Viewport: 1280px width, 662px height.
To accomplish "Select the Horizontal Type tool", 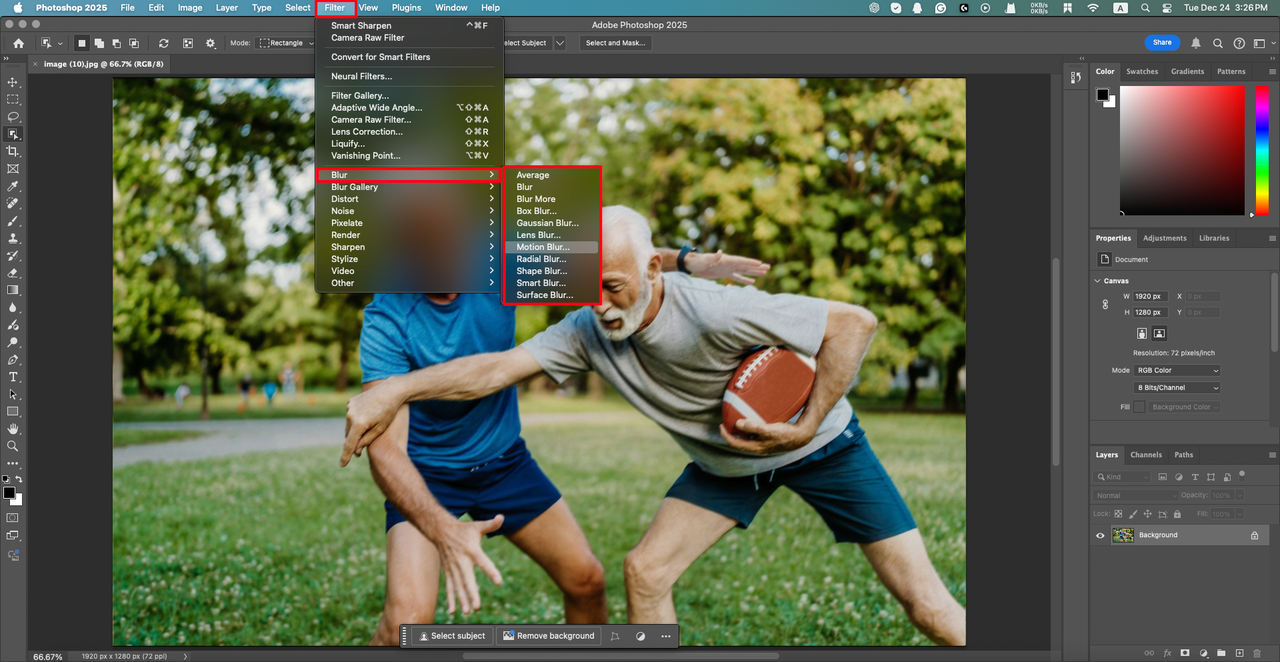I will click(13, 377).
